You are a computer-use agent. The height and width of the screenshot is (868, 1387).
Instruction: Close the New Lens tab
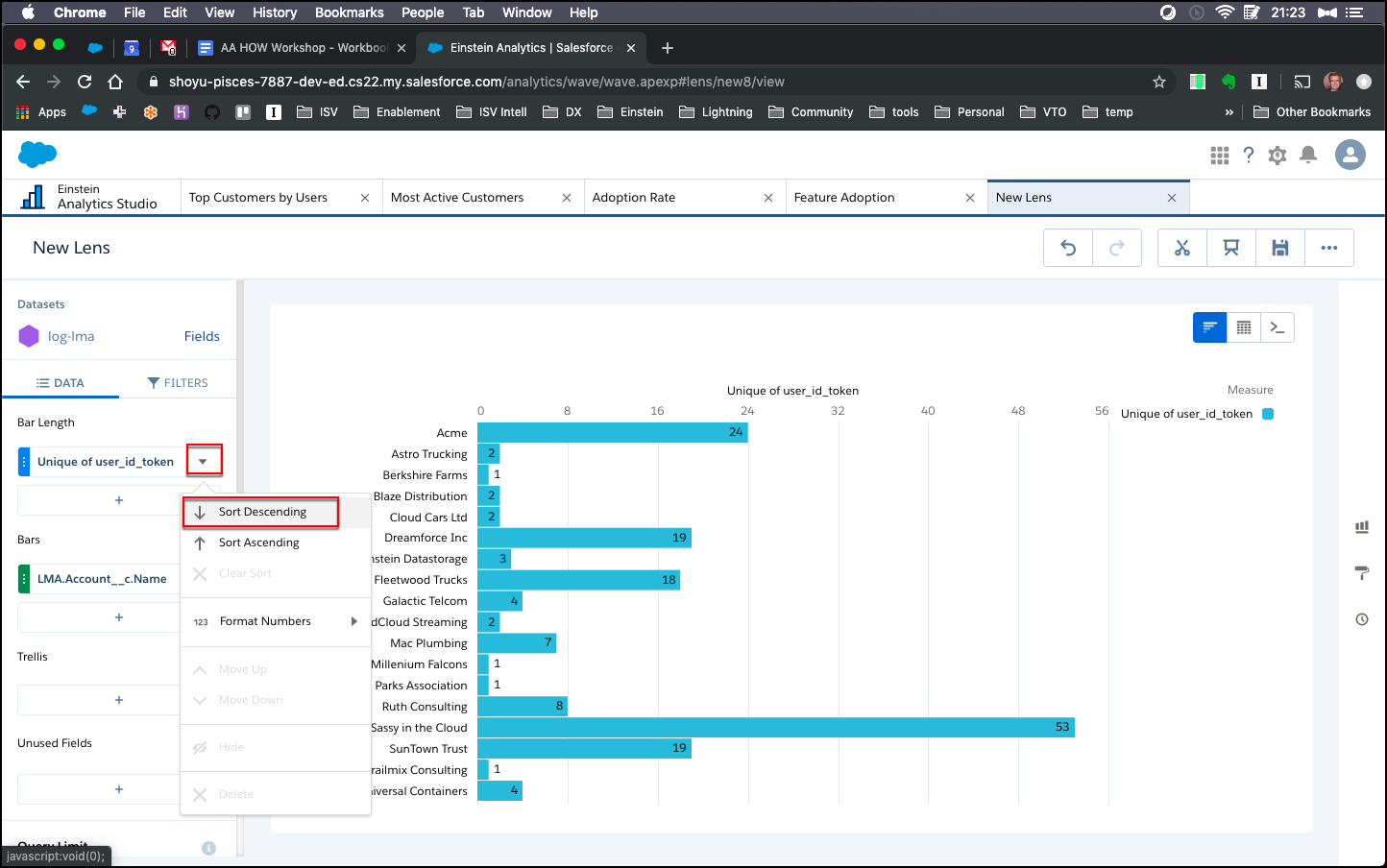pos(1172,198)
